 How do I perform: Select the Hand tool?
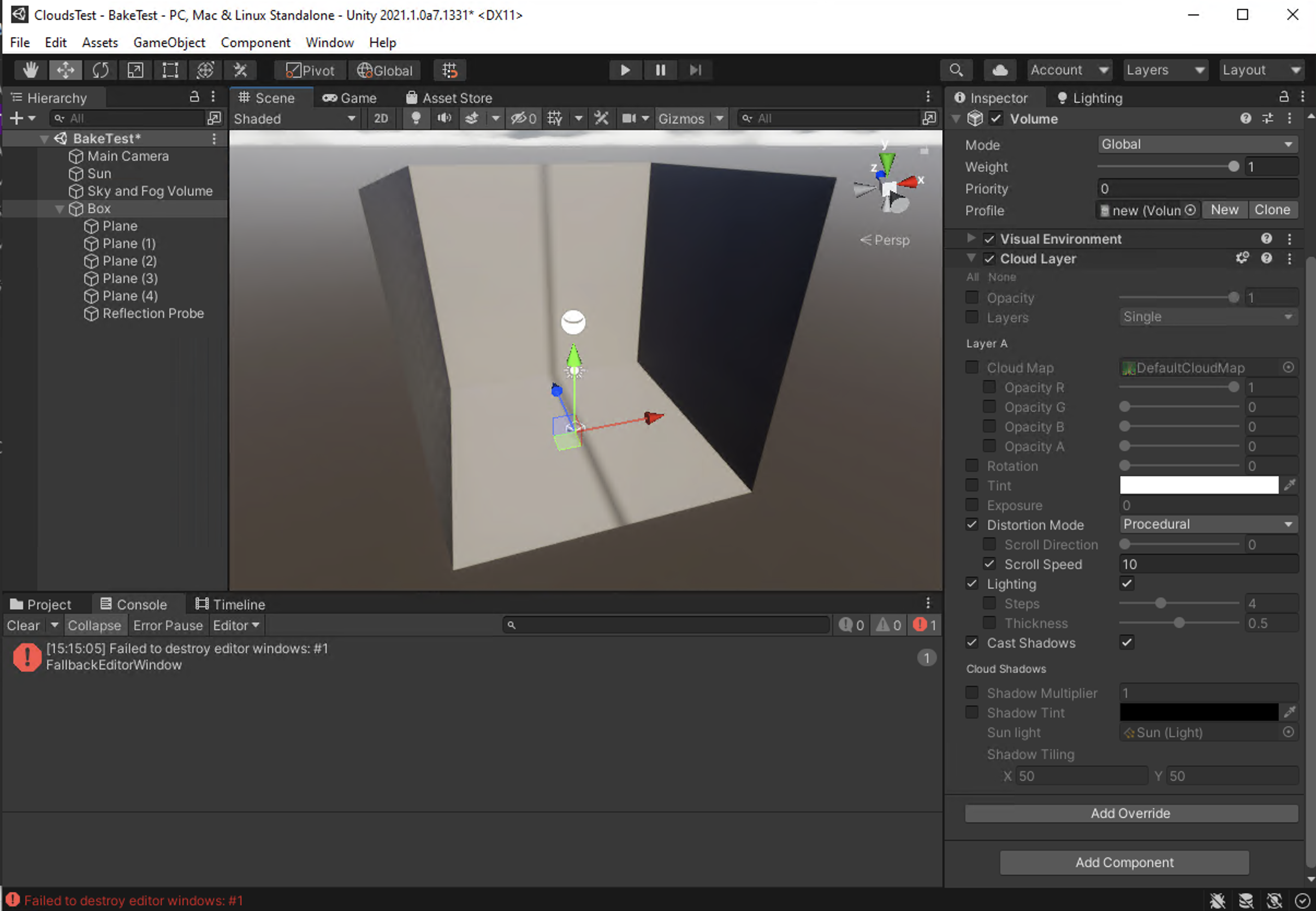[30, 70]
